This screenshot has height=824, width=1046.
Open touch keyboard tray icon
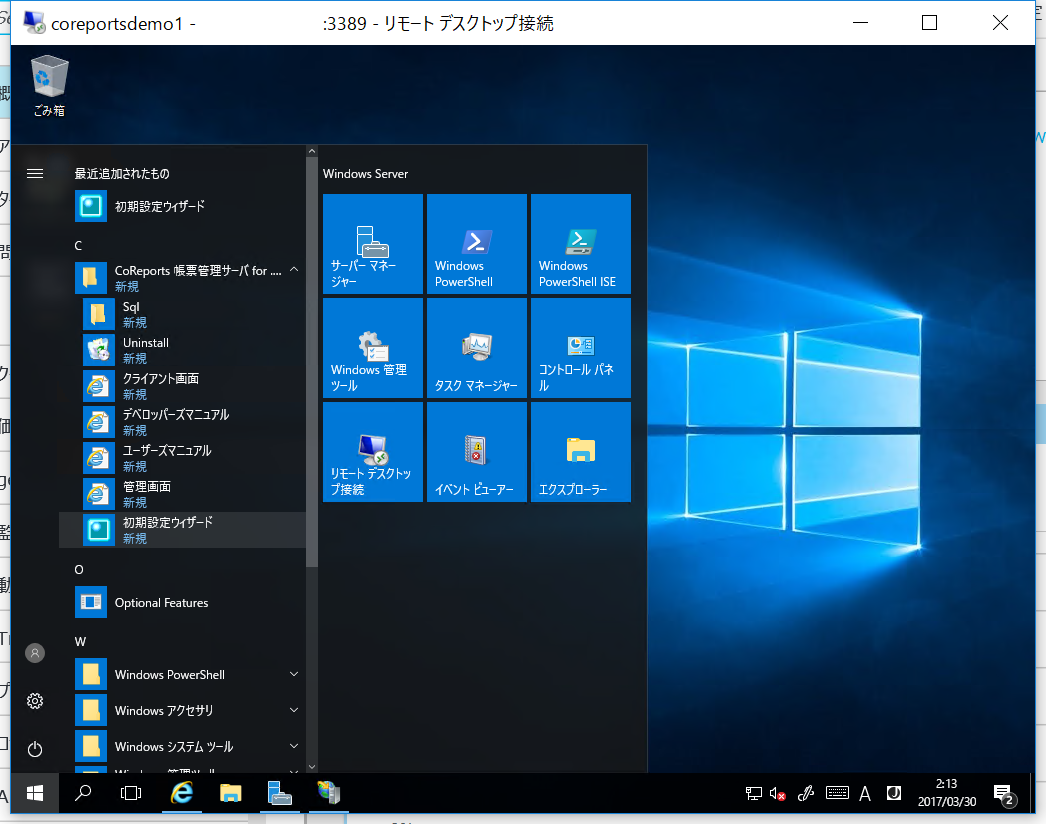837,793
